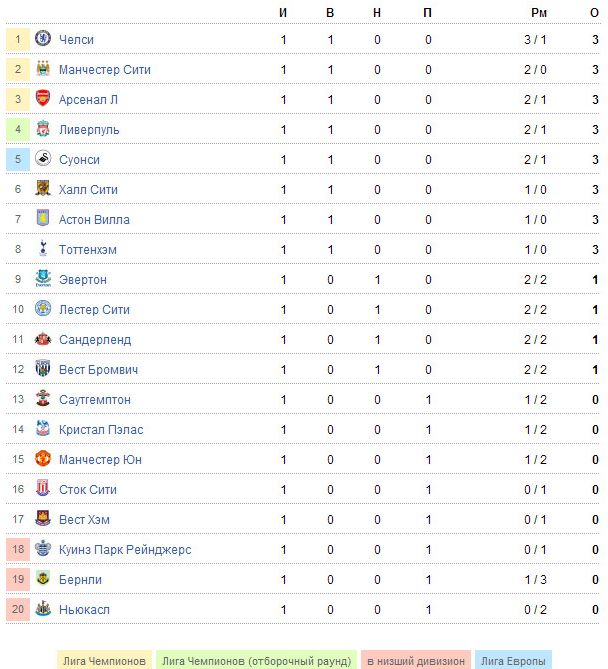Open Куинз Парк Рейнджерс team page

point(125,550)
